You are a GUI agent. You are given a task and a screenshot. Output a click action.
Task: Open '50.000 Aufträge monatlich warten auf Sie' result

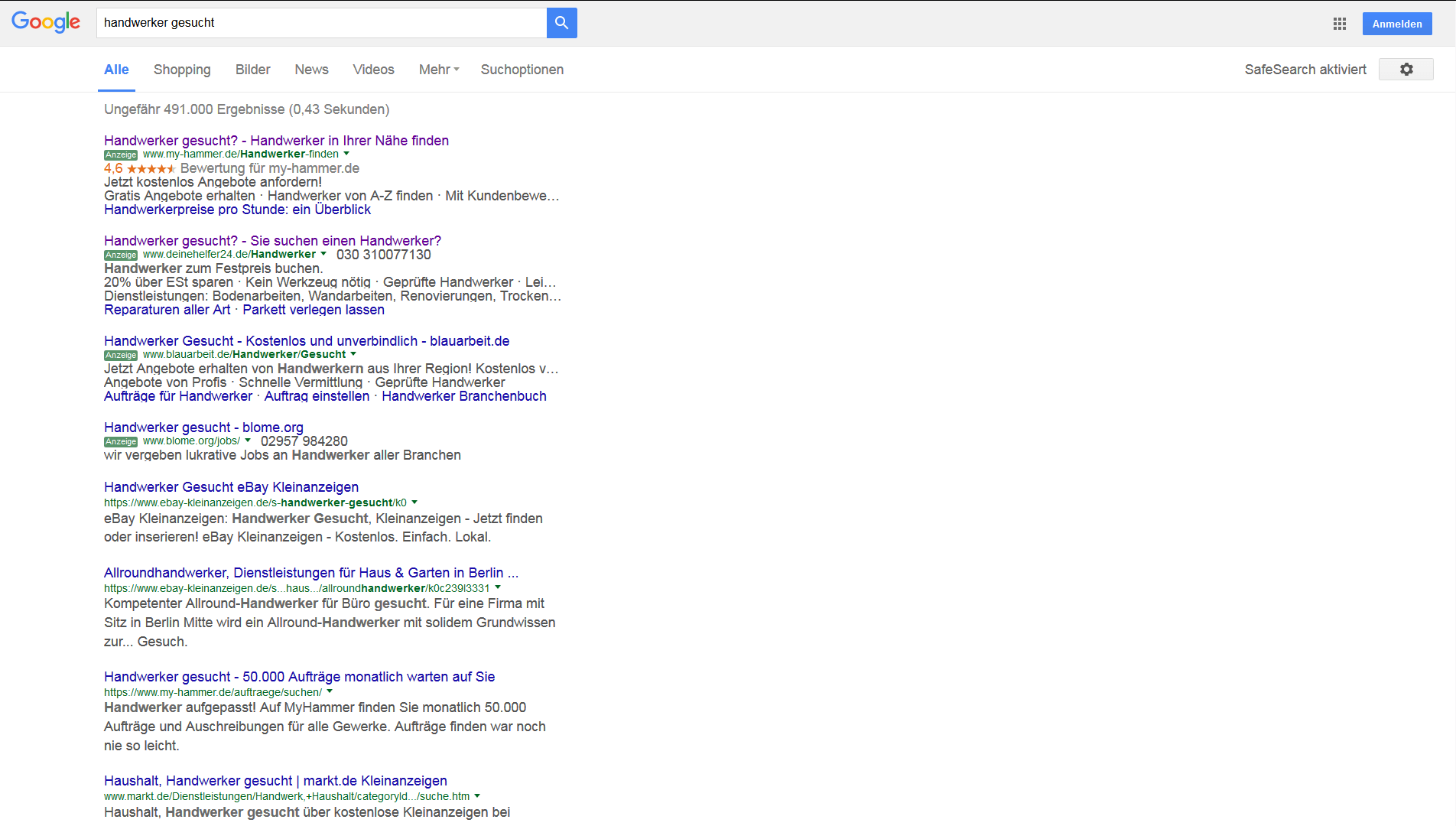point(299,677)
